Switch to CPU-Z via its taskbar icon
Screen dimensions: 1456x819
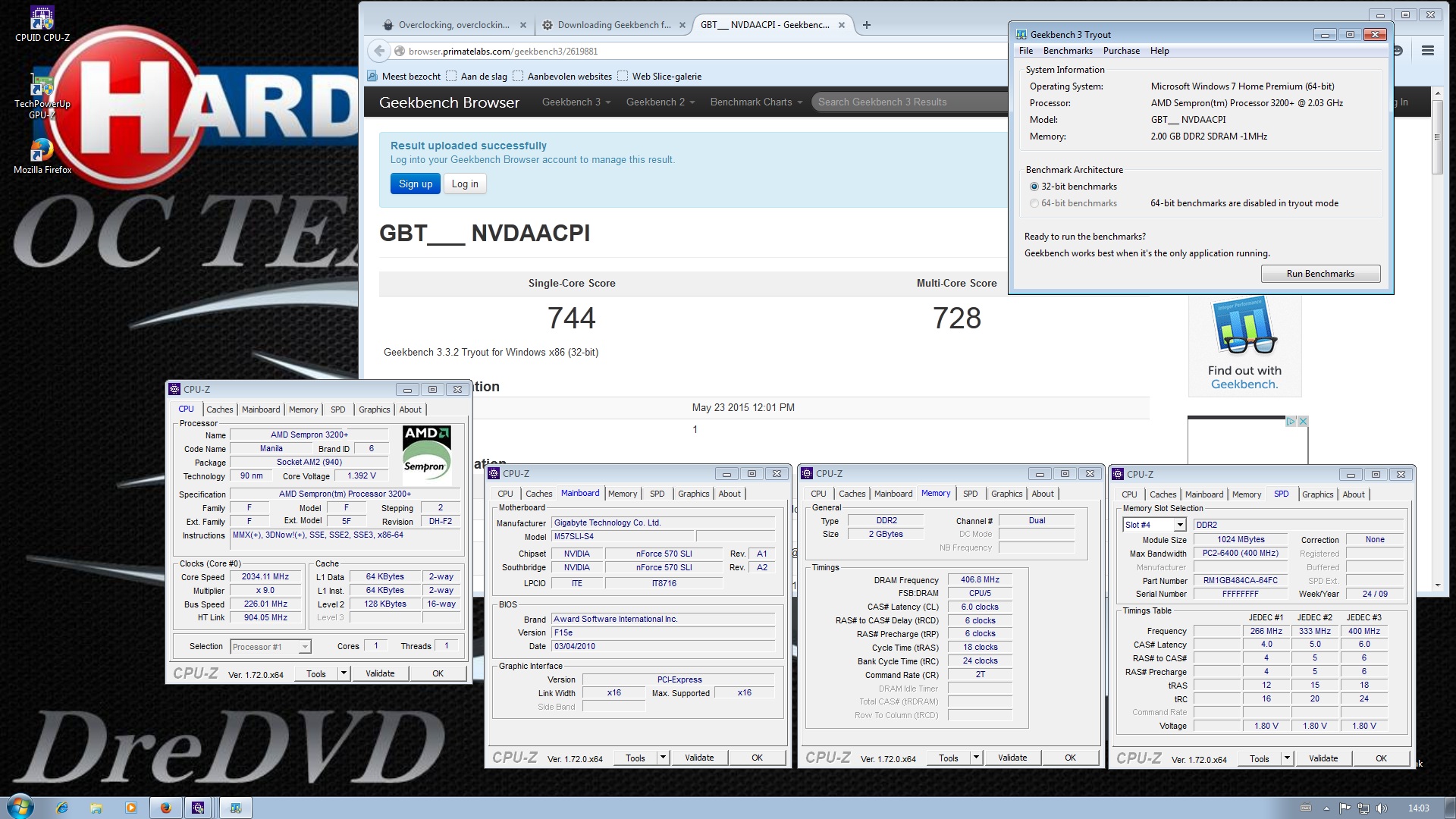click(199, 808)
